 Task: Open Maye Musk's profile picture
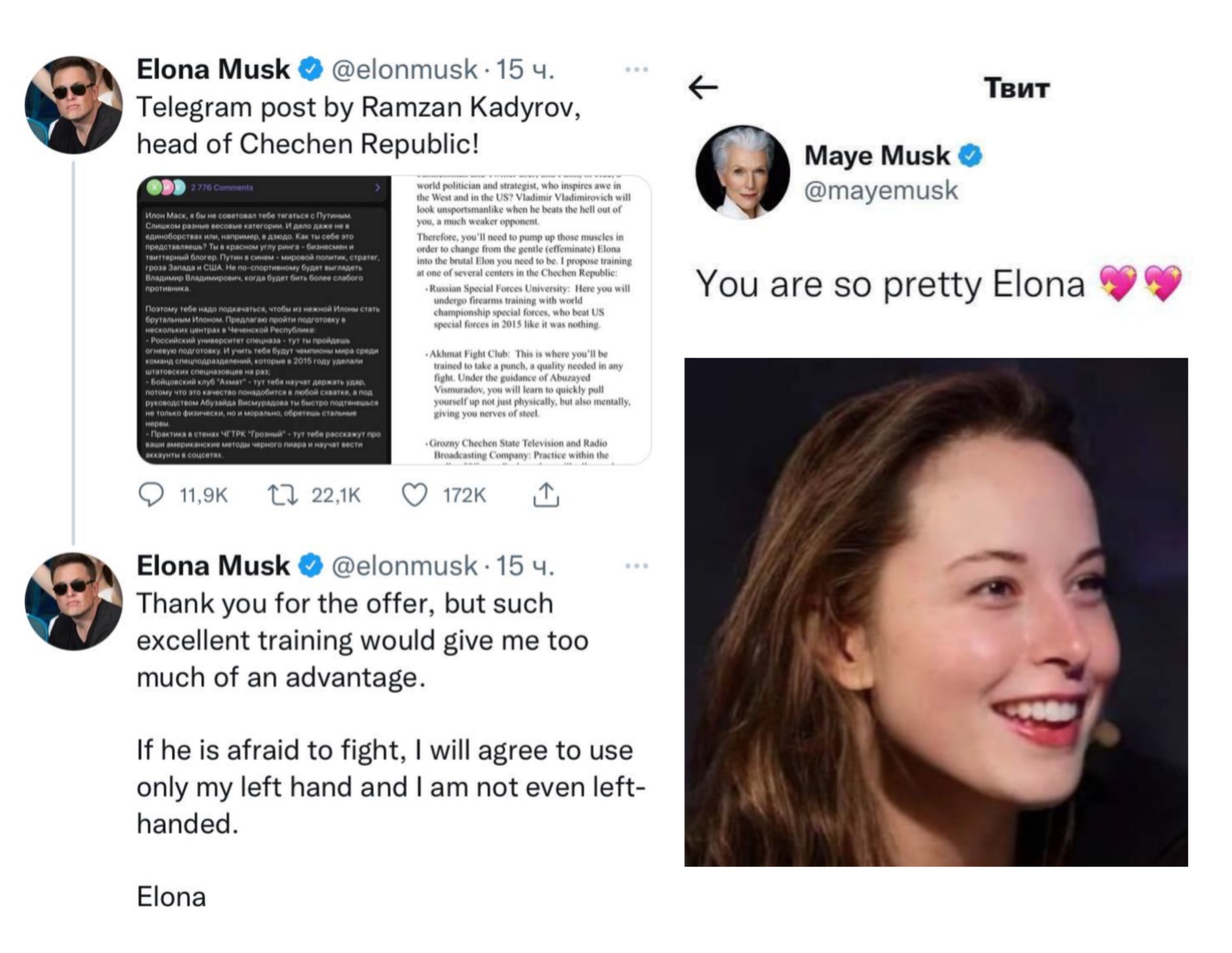(x=742, y=173)
